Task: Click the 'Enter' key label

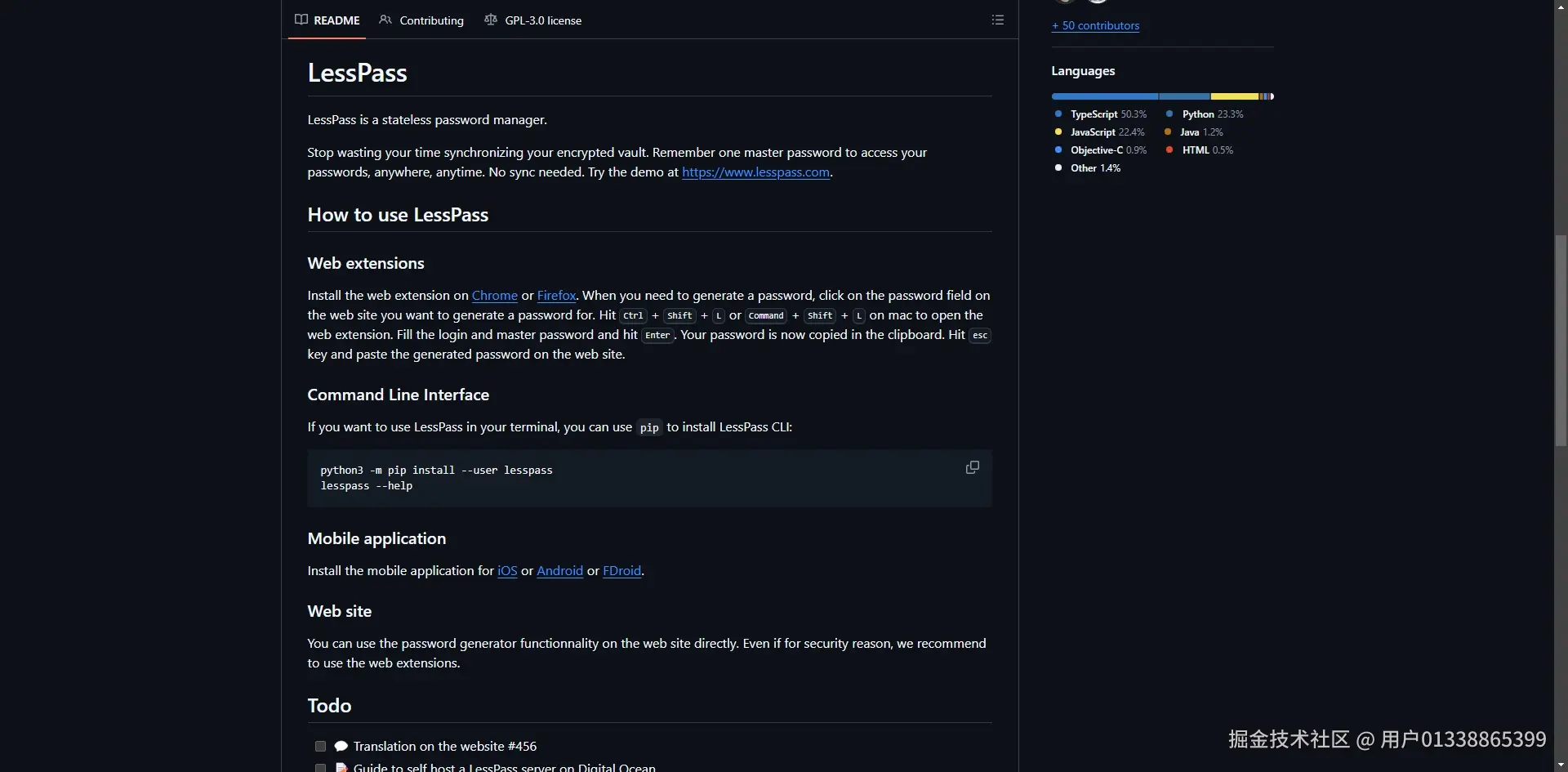Action: click(x=657, y=335)
